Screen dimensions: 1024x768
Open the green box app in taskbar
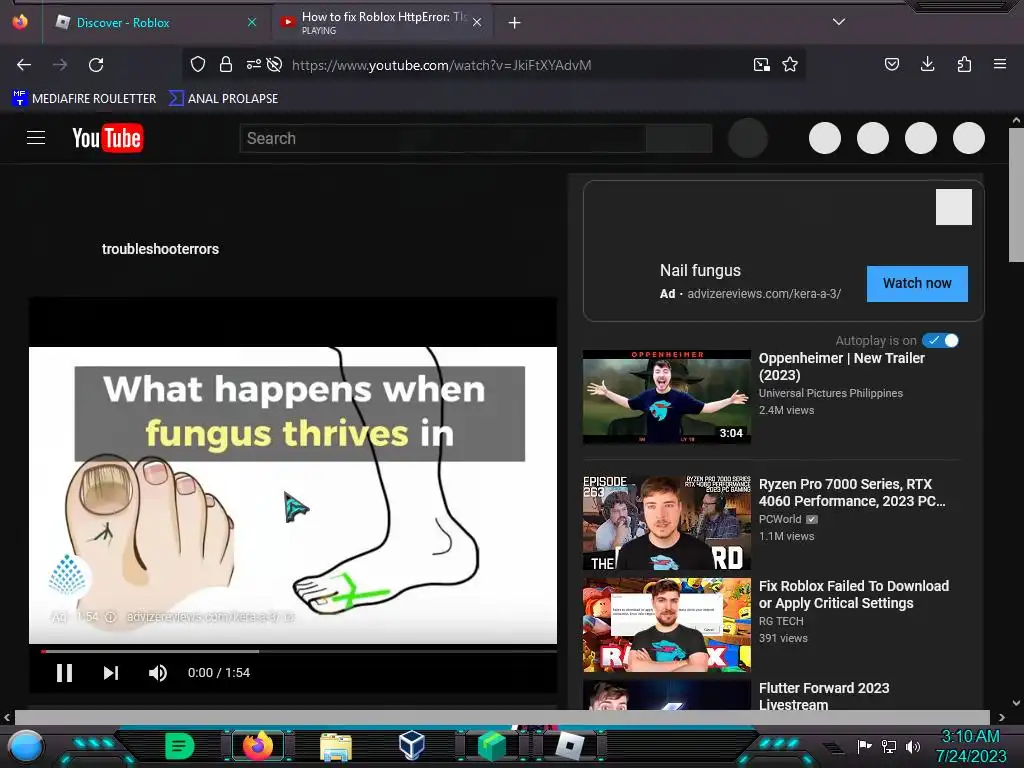tap(492, 746)
